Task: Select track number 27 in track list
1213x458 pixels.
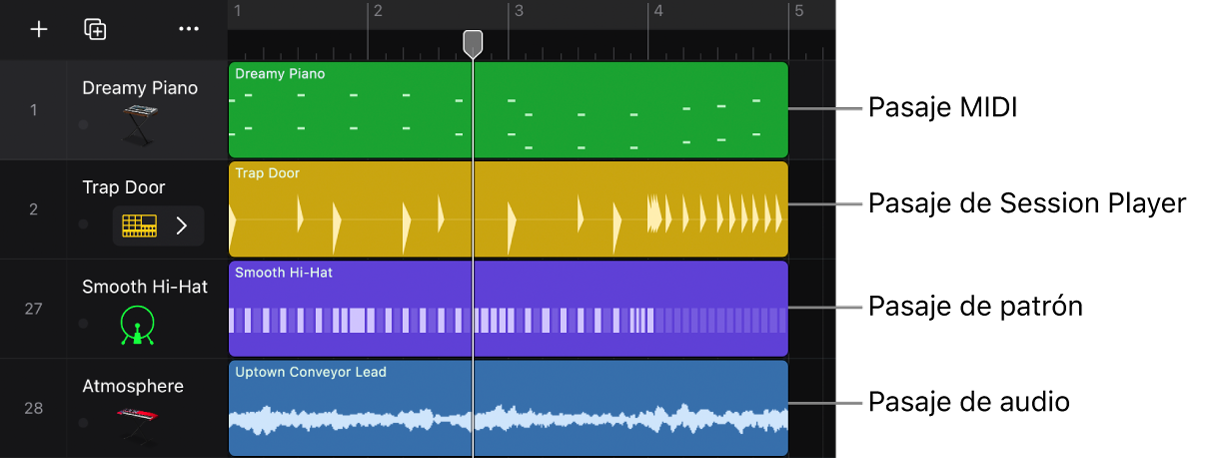Action: (33, 309)
